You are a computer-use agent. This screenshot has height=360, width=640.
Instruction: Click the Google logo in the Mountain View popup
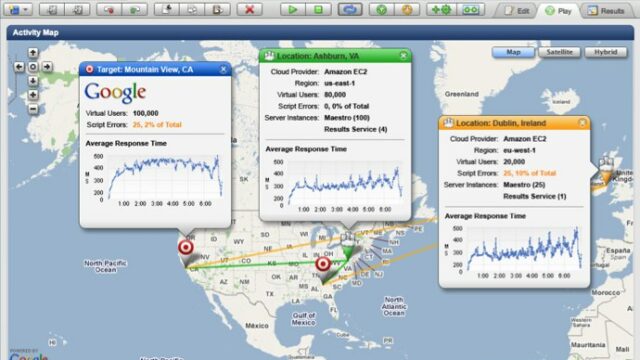tap(115, 93)
